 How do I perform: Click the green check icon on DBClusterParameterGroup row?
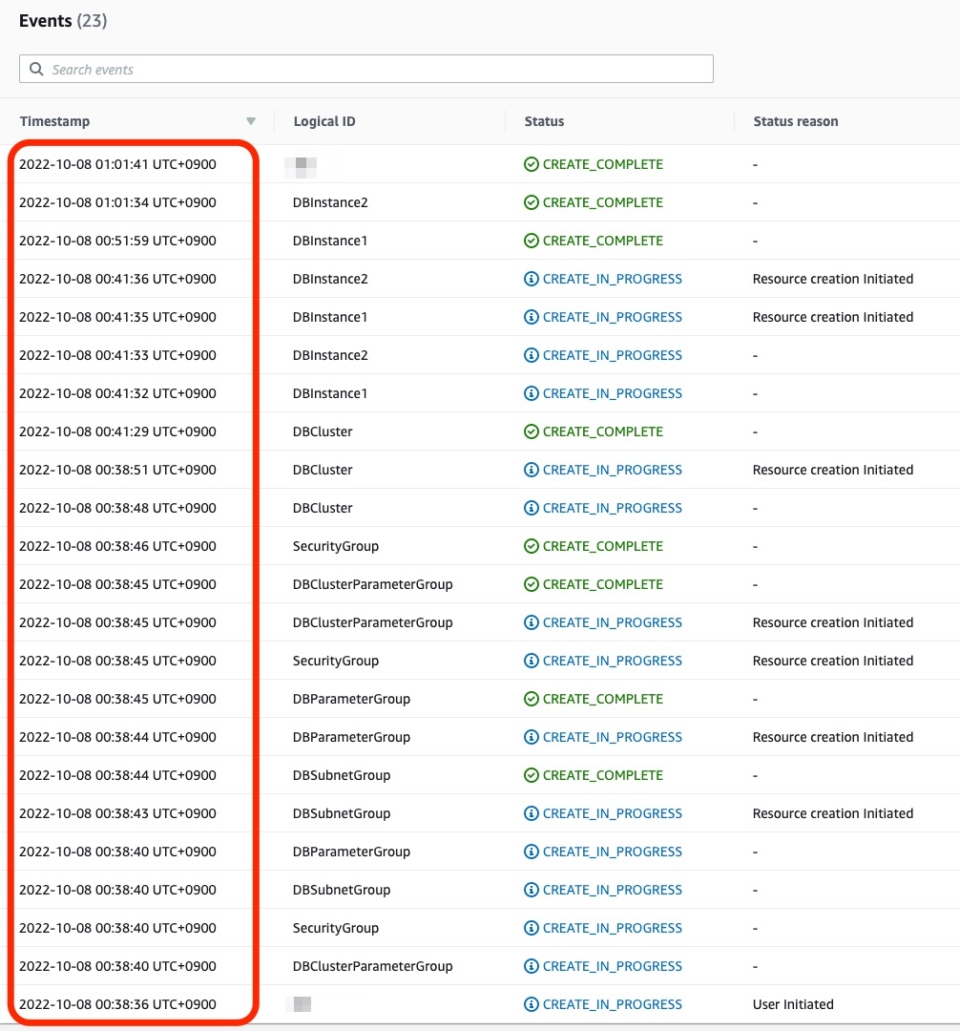pos(530,584)
